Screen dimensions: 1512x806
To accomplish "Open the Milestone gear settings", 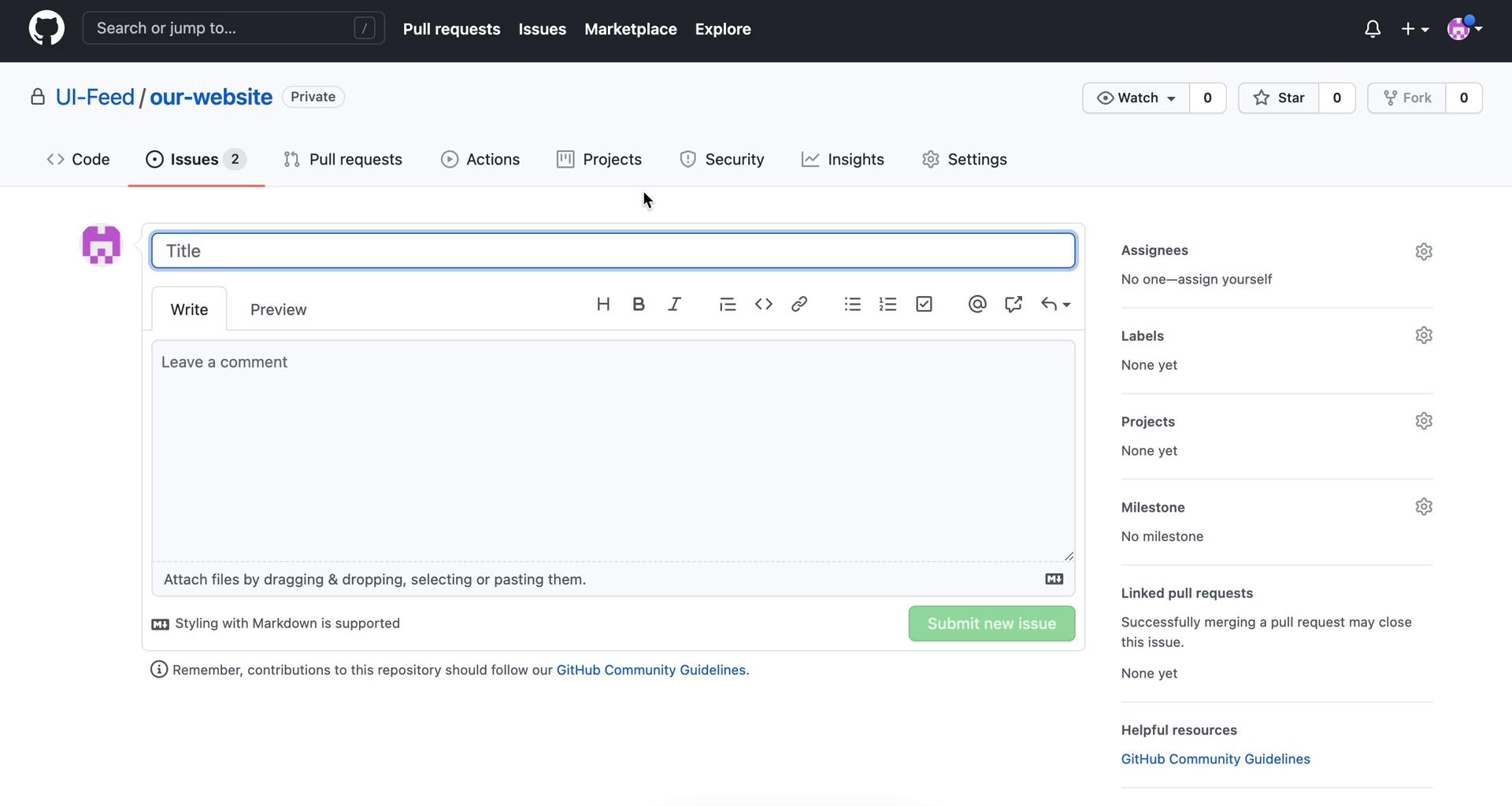I will coord(1424,507).
